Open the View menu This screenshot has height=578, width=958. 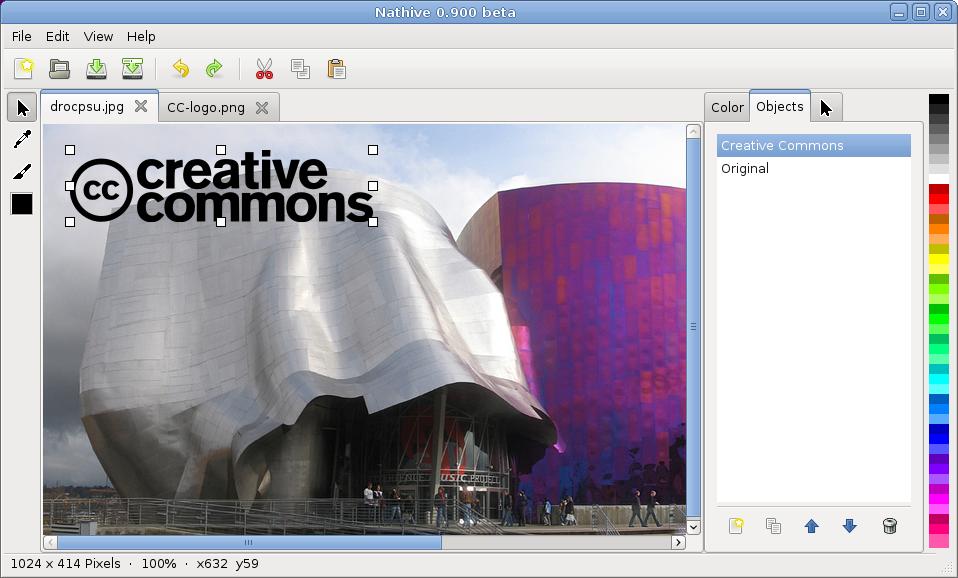(98, 37)
